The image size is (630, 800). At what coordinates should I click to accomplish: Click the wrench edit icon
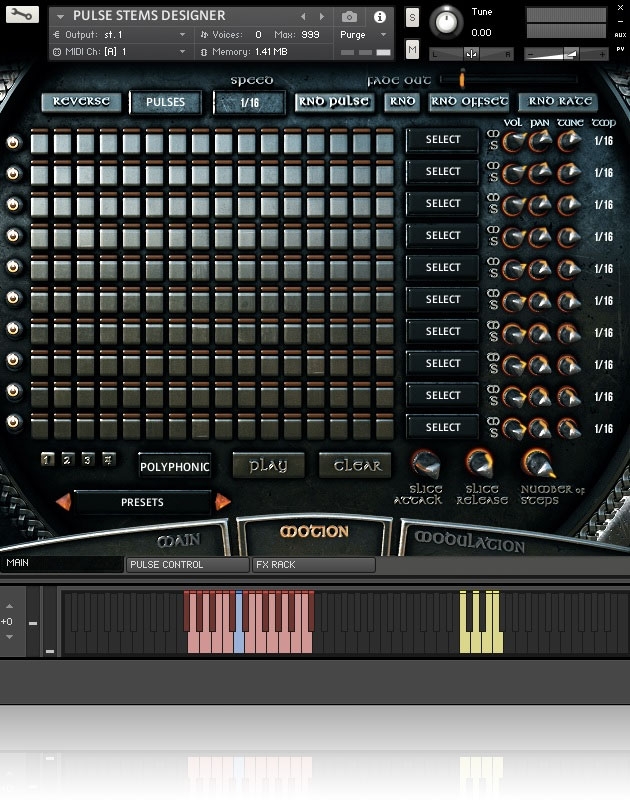23,15
